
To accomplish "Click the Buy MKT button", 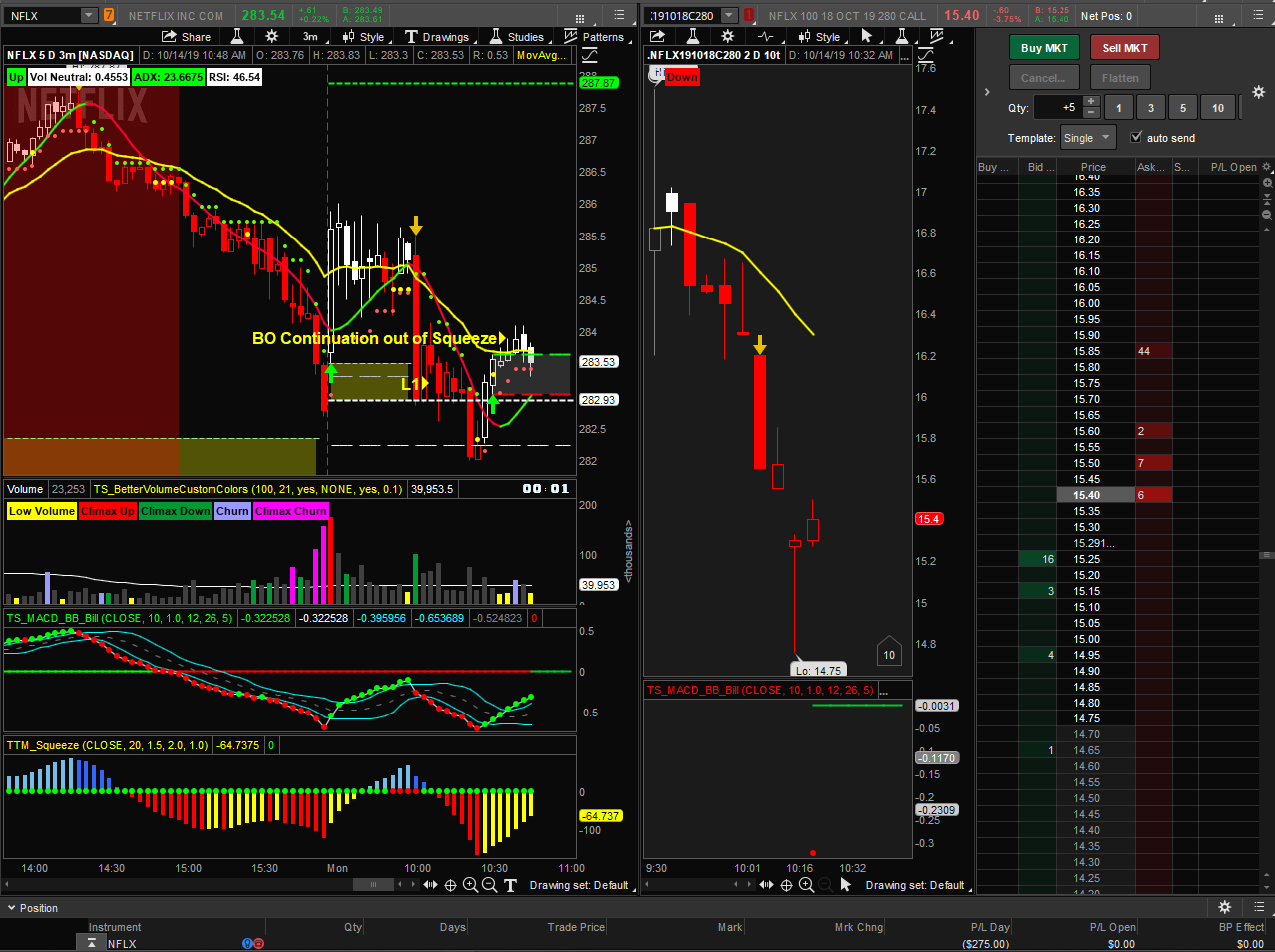I will (x=1044, y=48).
